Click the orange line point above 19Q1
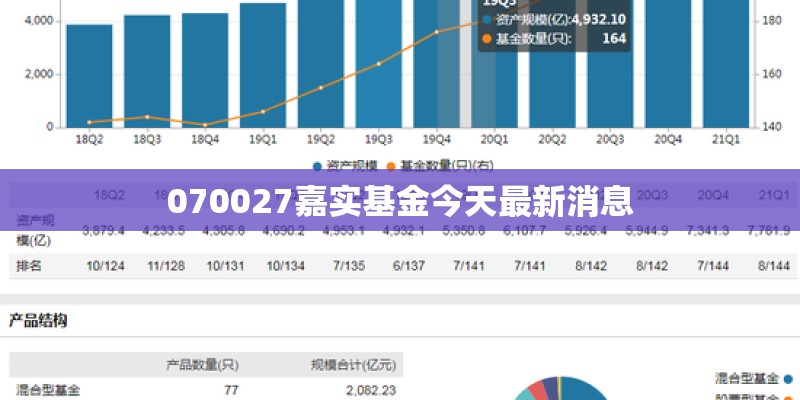Viewport: 800px width, 400px height. click(263, 111)
